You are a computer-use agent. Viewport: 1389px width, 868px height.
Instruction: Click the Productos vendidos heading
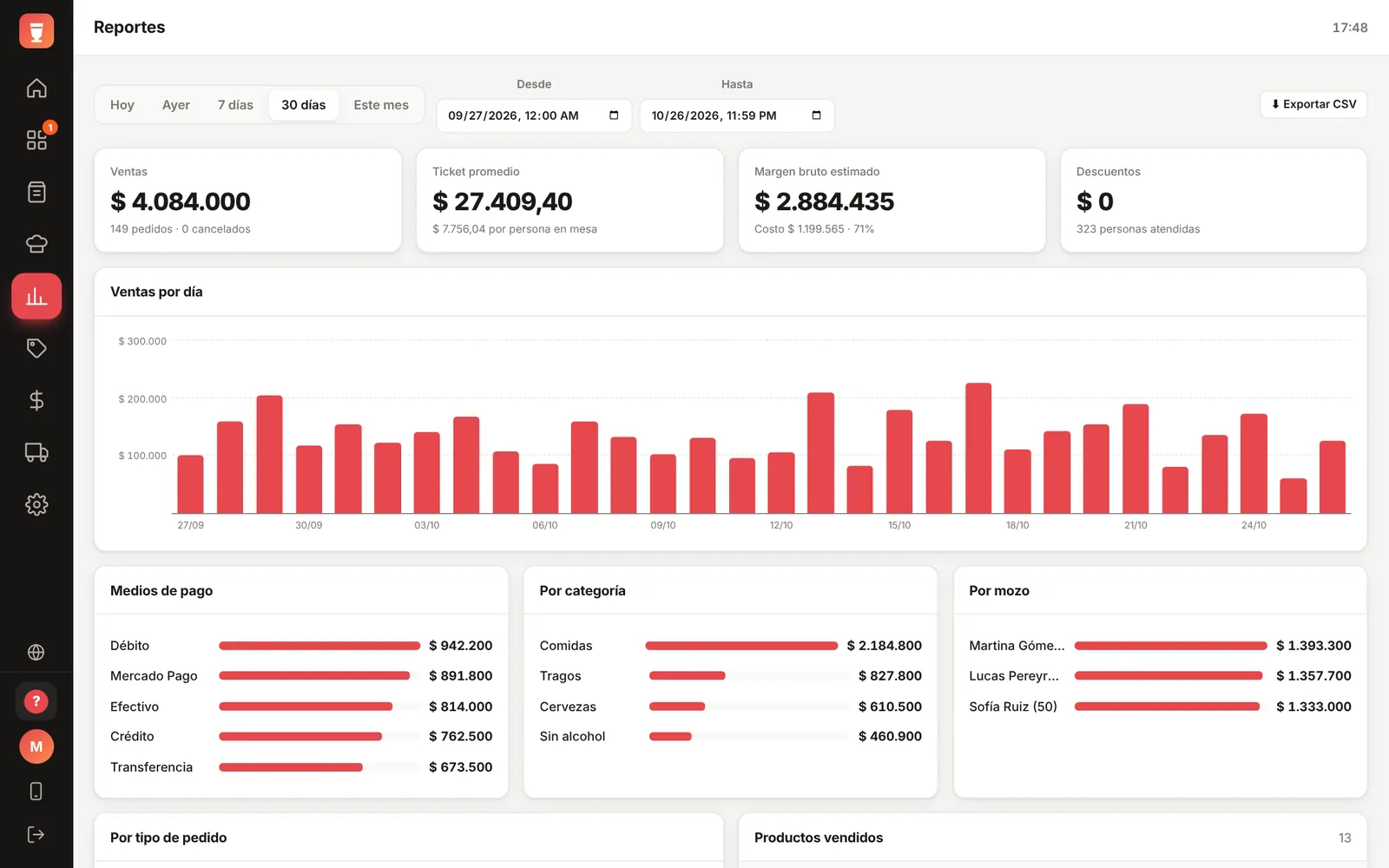tap(819, 838)
